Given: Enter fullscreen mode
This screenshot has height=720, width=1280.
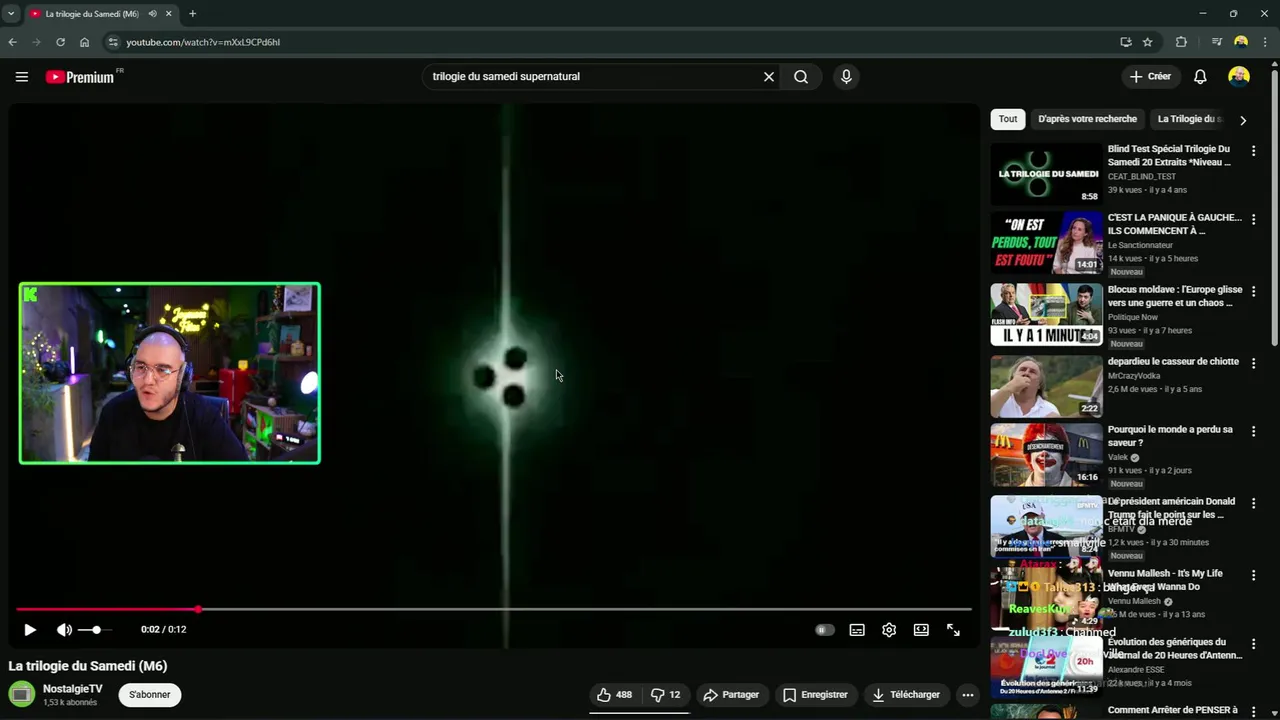Looking at the screenshot, I should [x=953, y=630].
